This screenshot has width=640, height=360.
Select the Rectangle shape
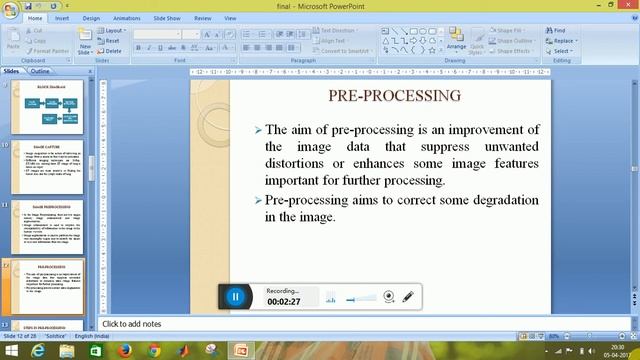pyautogui.click(x=413, y=31)
